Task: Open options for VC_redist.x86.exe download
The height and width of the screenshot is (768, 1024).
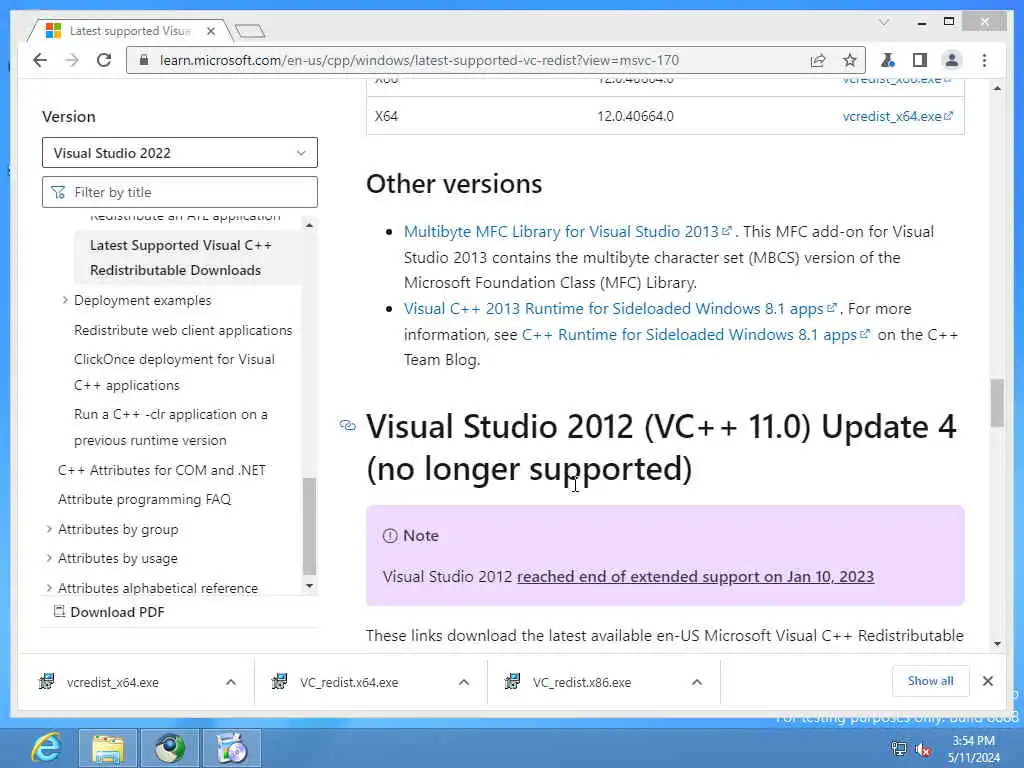Action: pos(697,682)
